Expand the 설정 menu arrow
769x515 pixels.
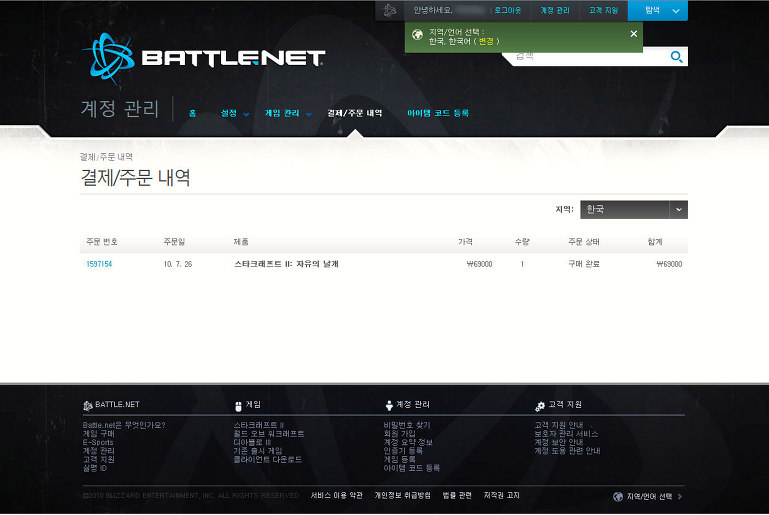(x=246, y=114)
